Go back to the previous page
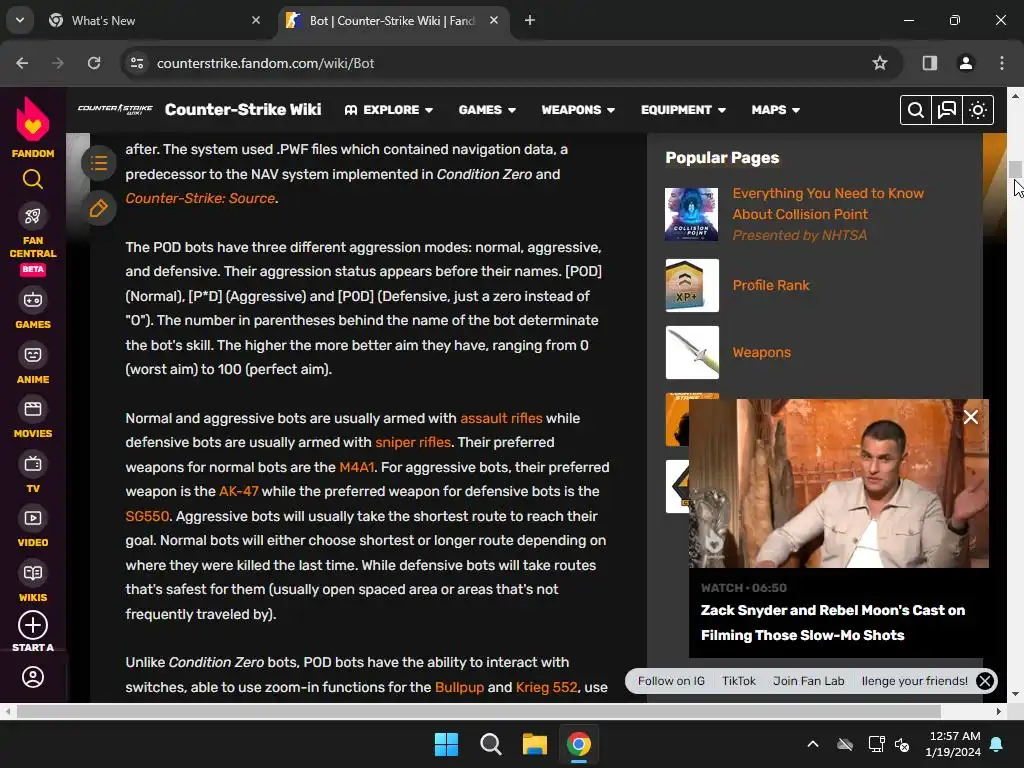1024x768 pixels. tap(22, 63)
